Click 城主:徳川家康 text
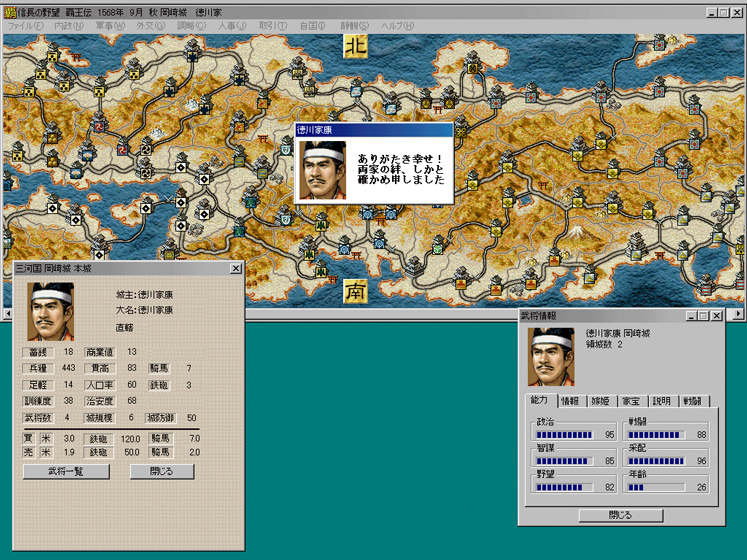Screen dimensions: 747x560 144,295
